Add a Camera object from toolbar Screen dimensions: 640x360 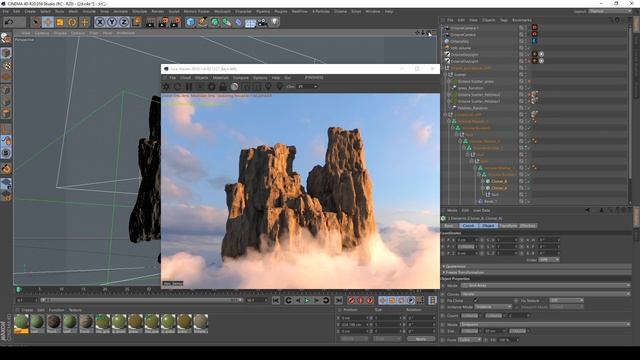coord(262,22)
